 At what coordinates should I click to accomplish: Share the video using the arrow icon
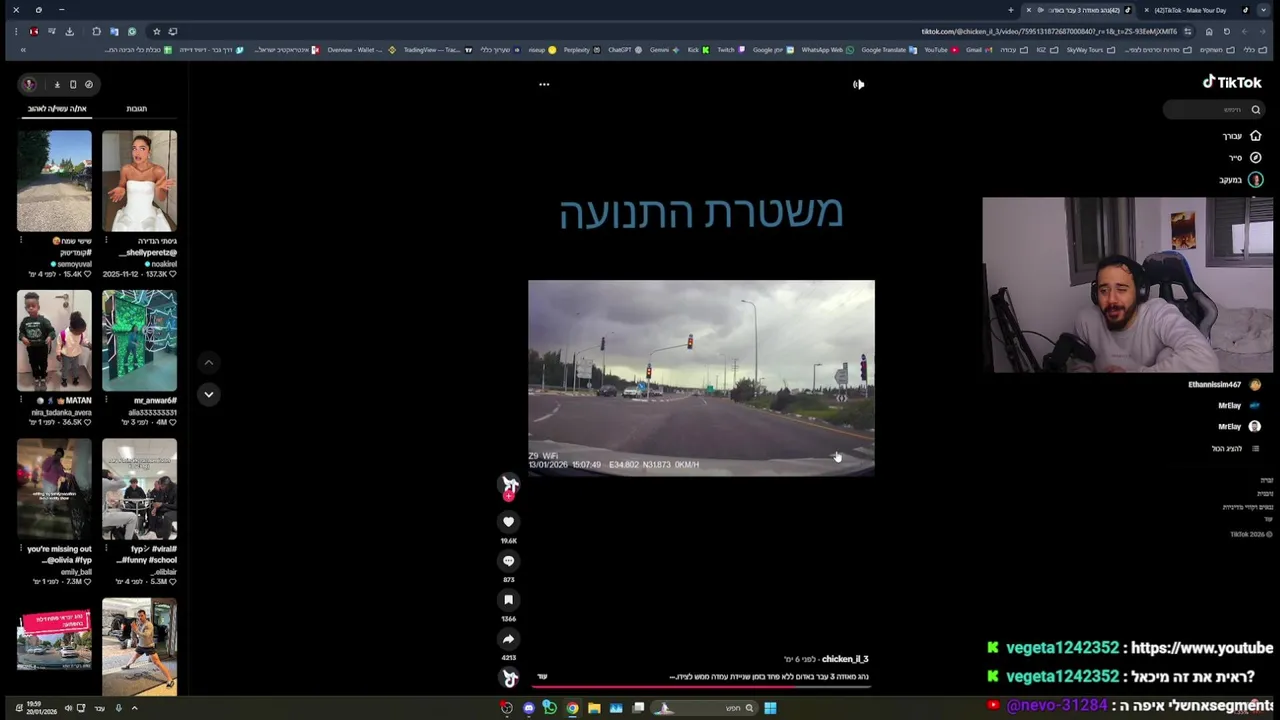(x=508, y=639)
